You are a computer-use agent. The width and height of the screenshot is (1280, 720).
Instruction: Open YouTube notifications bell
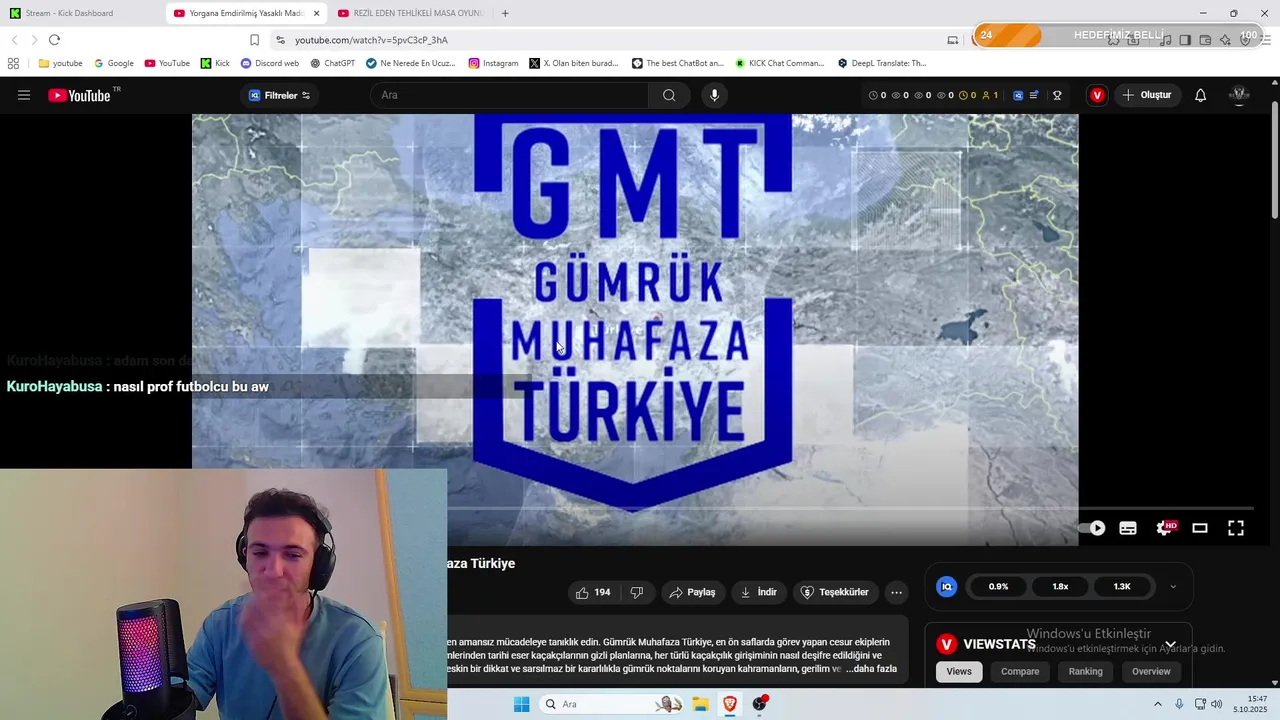1201,95
